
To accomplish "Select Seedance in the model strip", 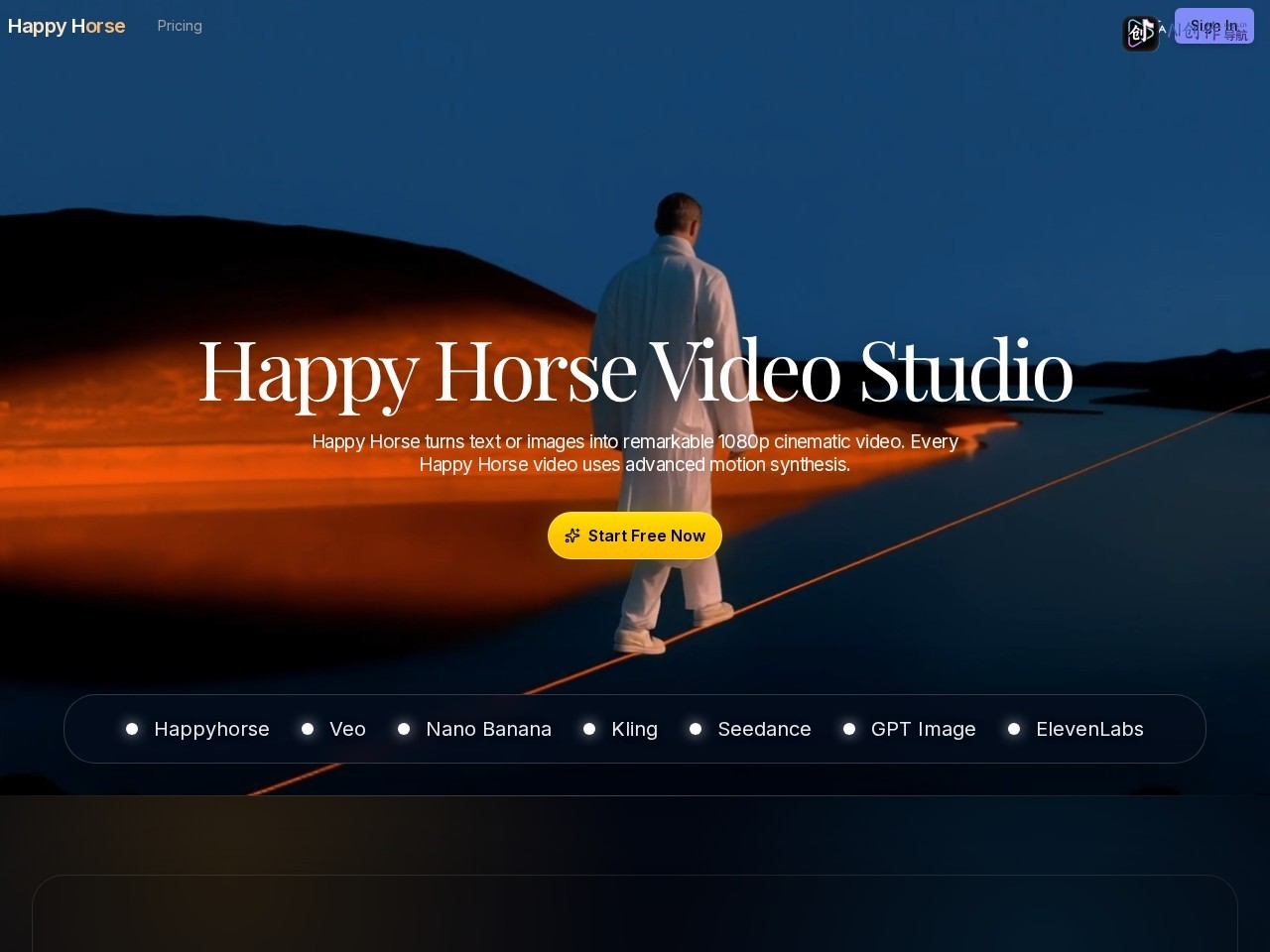I will (750, 729).
